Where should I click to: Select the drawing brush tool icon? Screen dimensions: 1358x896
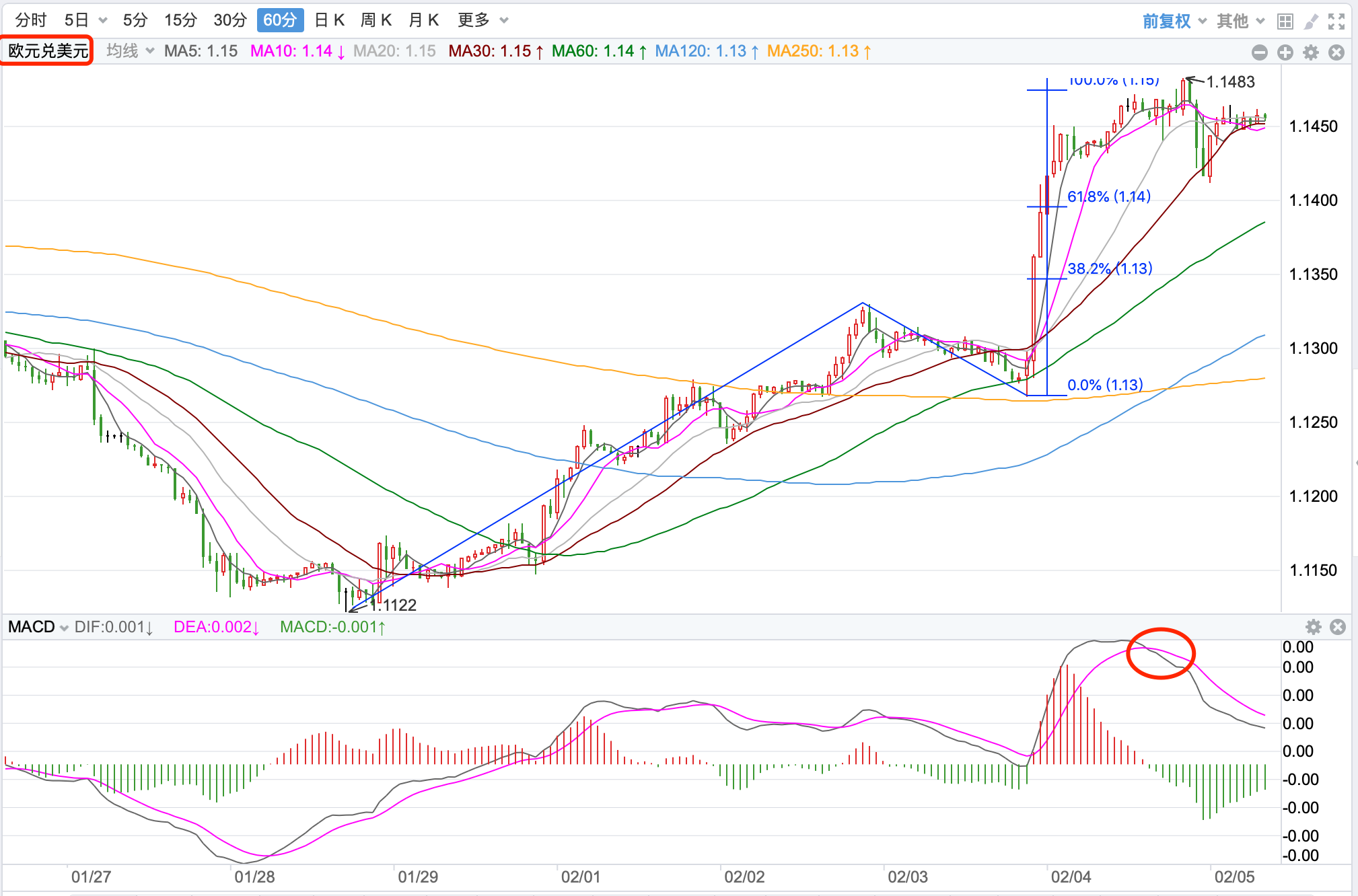(1311, 22)
